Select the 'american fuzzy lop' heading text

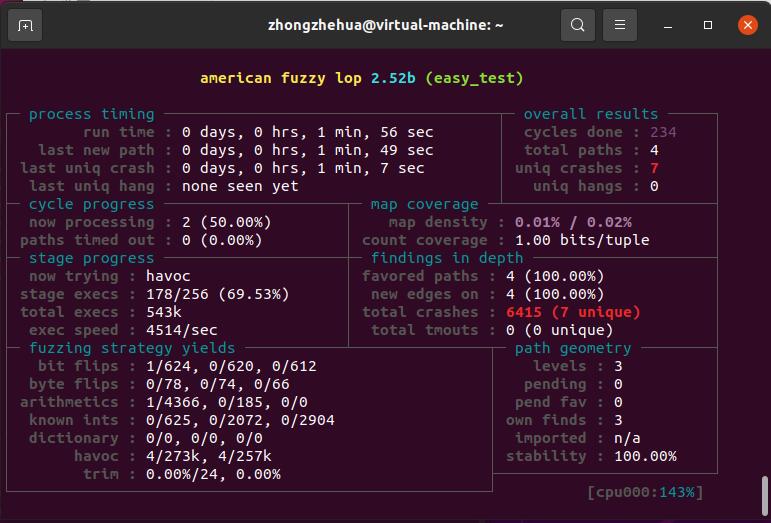tap(281, 78)
